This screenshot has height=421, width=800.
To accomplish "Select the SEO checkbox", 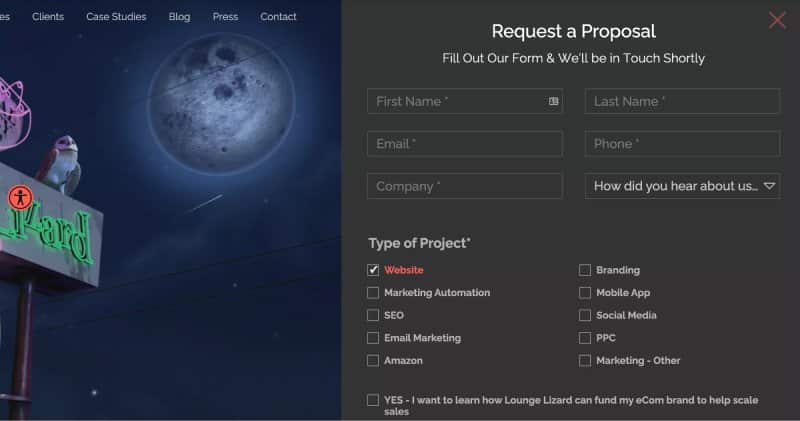I will [x=373, y=315].
